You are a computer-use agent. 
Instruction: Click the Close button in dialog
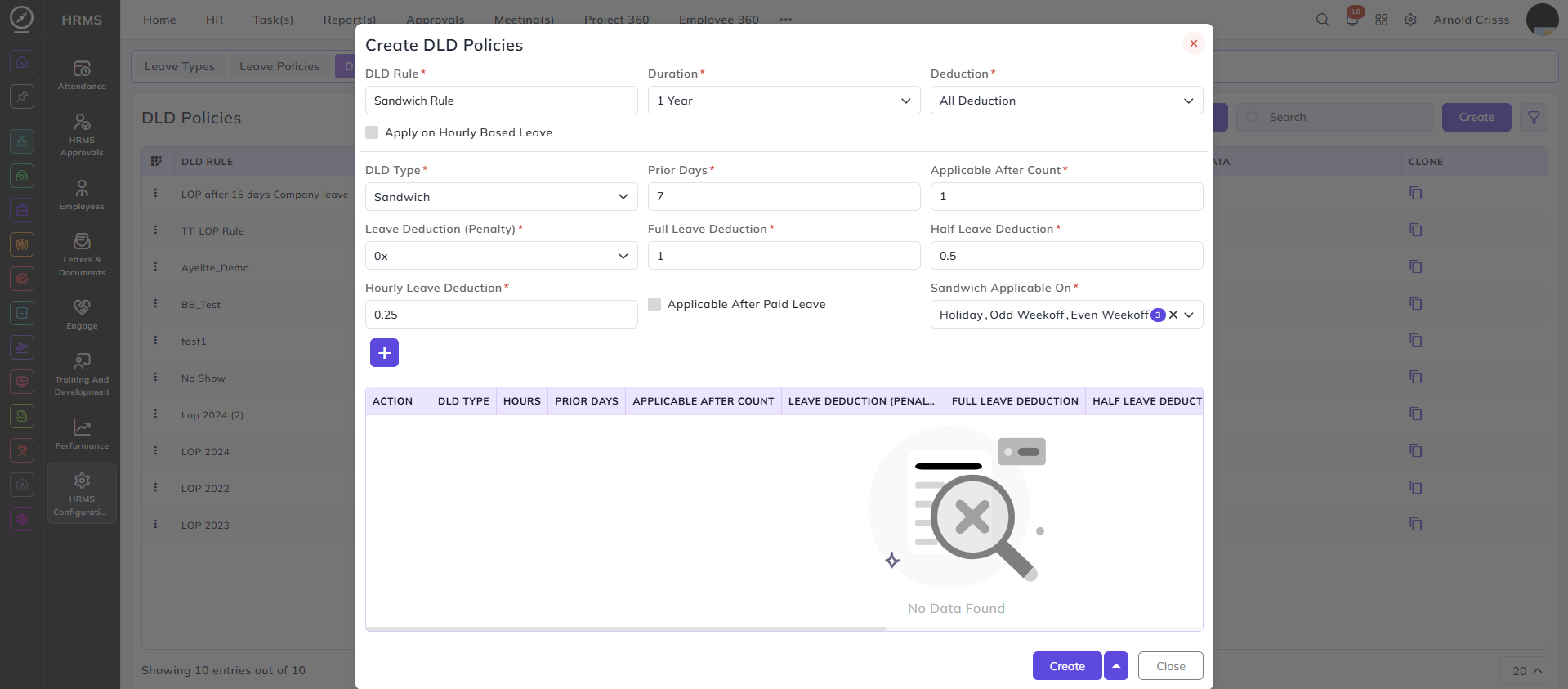tap(1170, 666)
